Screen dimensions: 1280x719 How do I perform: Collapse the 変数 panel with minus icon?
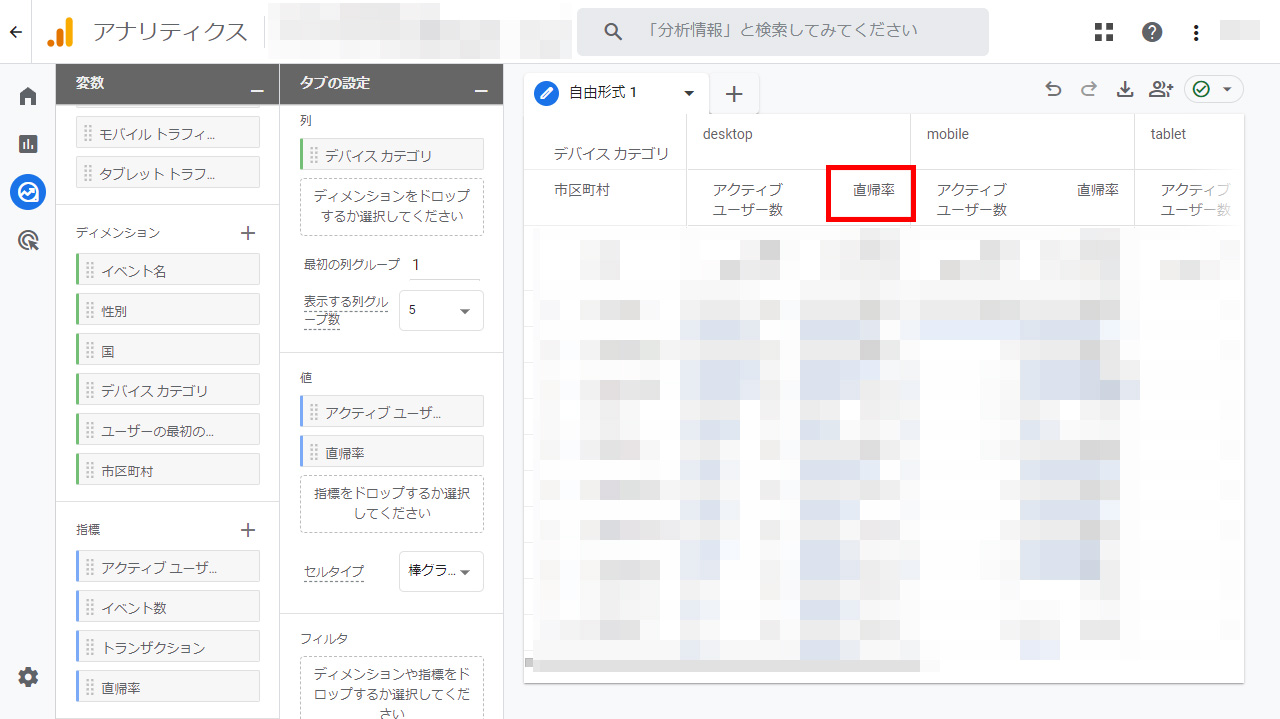[x=257, y=91]
